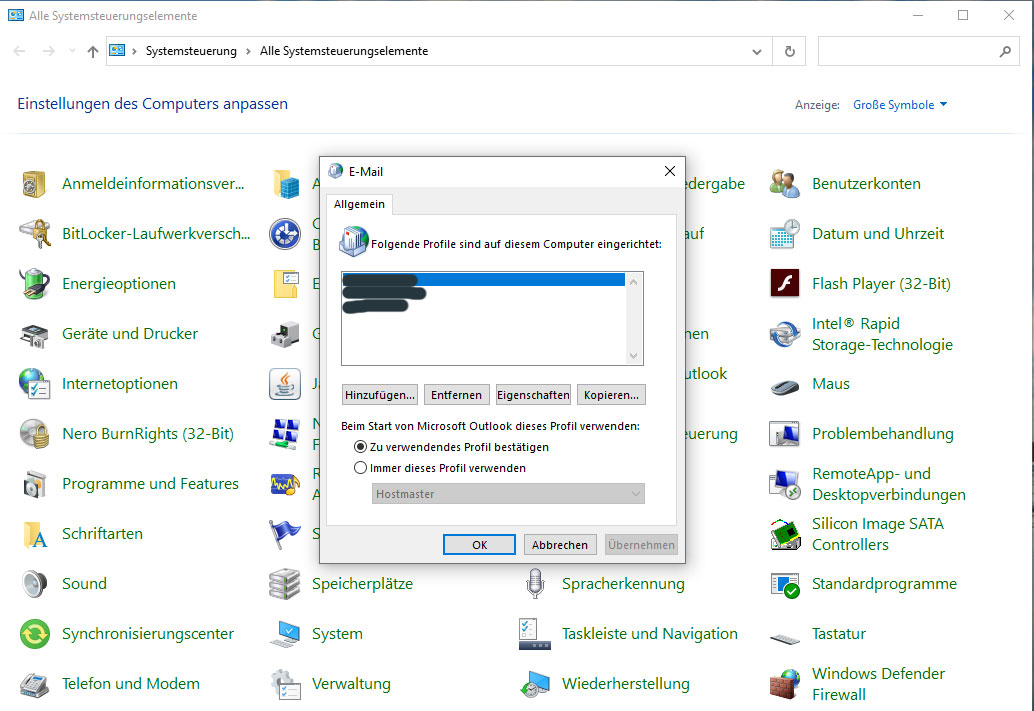Open the recent locations dropdown arrow
Image resolution: width=1034 pixels, height=711 pixels.
coord(72,51)
